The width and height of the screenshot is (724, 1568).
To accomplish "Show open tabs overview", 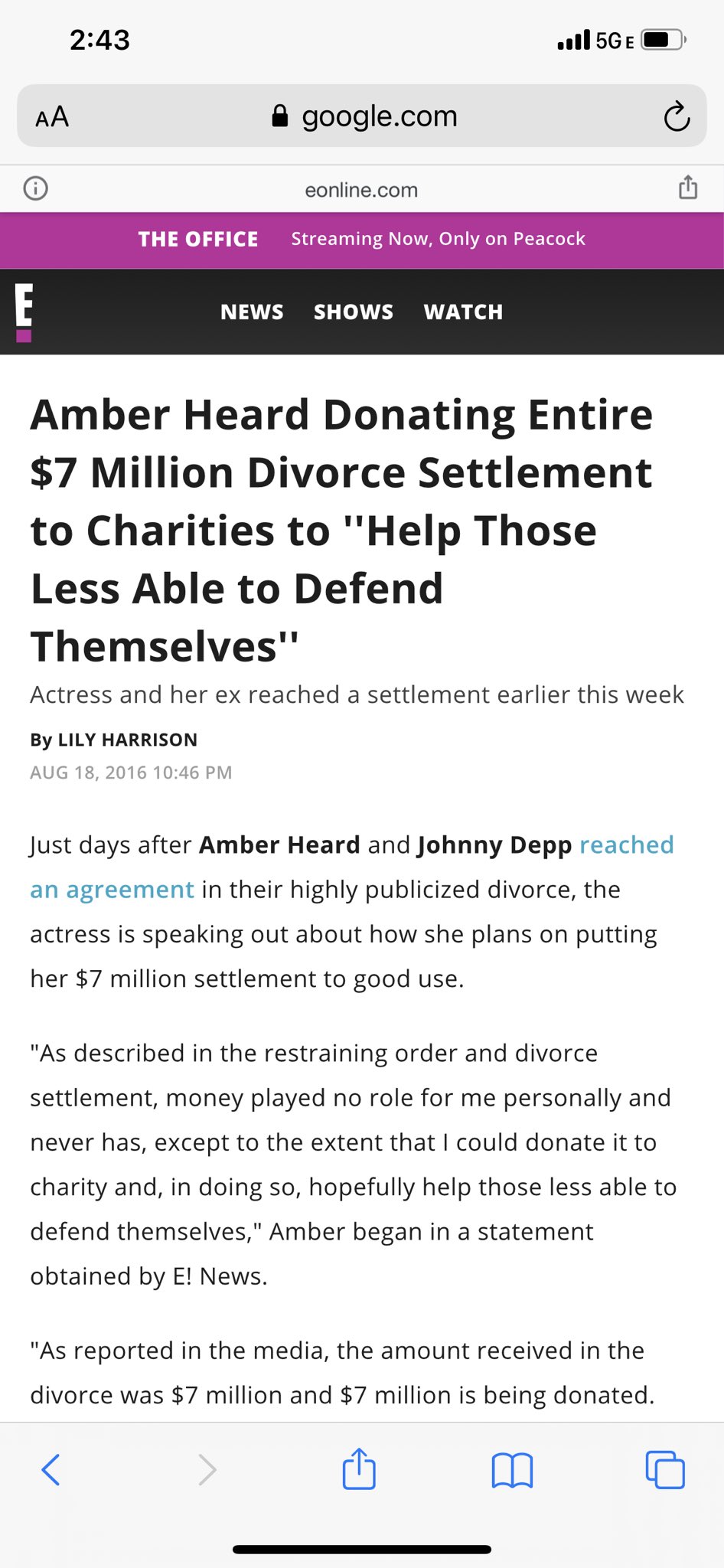I will click(x=665, y=1469).
